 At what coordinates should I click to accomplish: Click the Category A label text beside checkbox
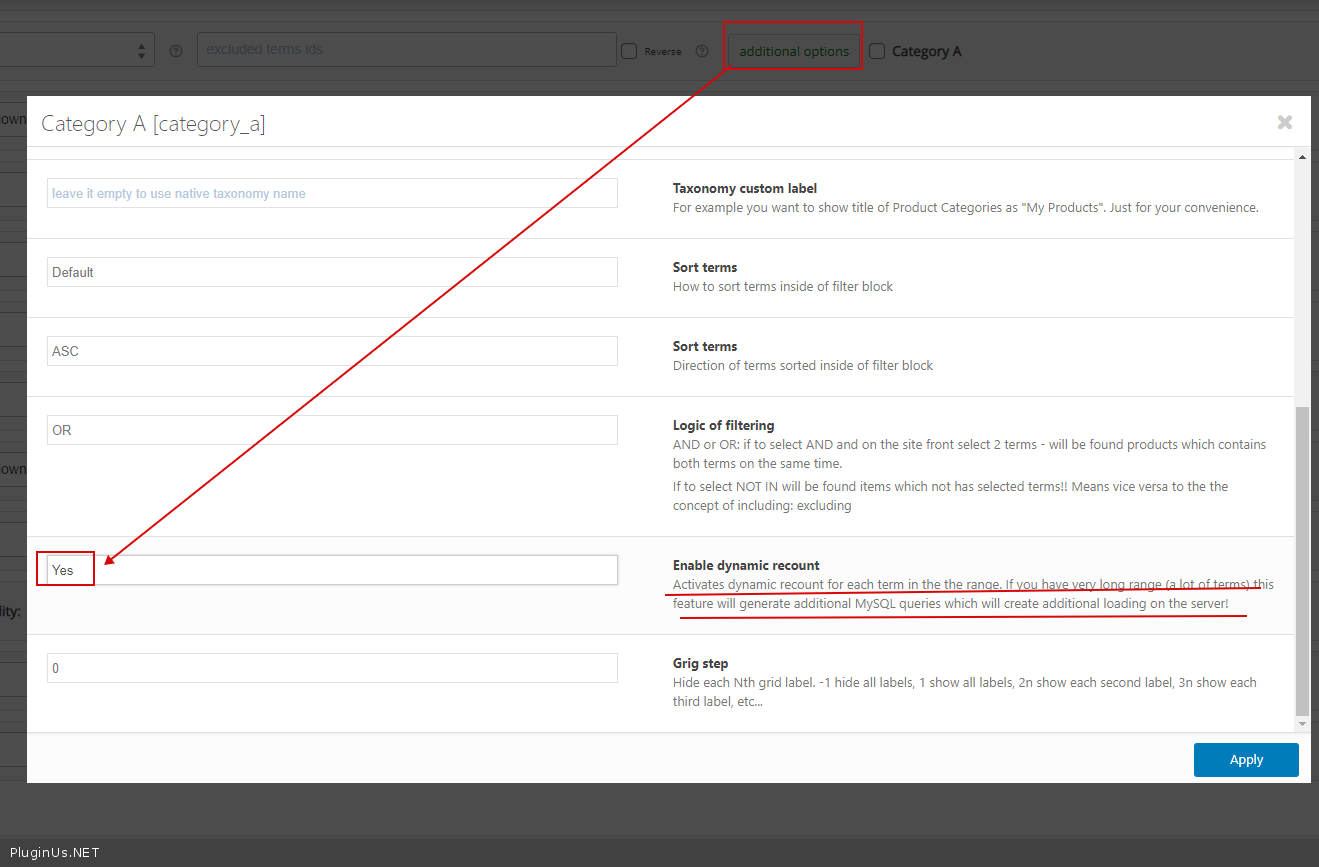point(926,51)
